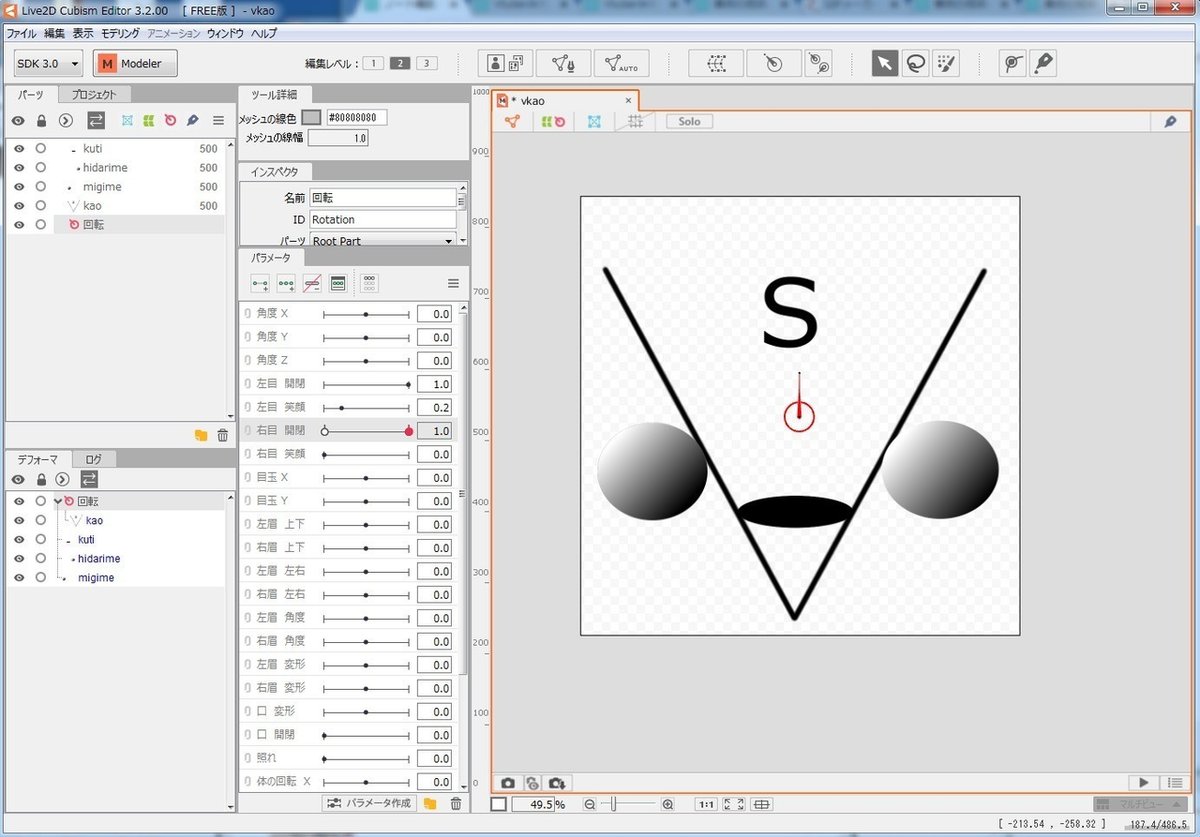Click the 左目 笑顔 parameter slider

366,408
